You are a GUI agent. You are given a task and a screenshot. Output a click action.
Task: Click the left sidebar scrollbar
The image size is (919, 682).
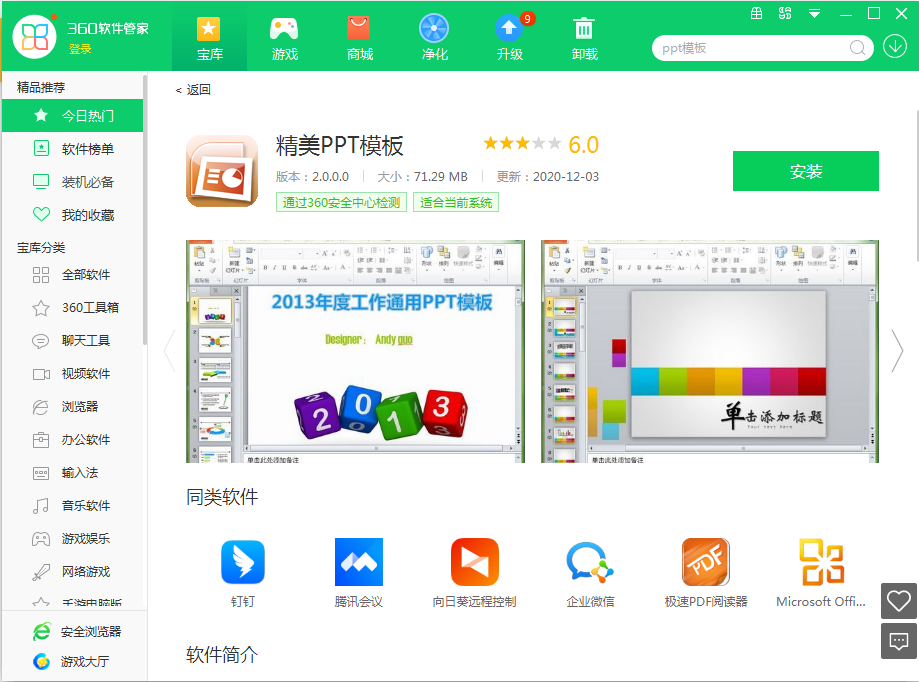(x=145, y=211)
